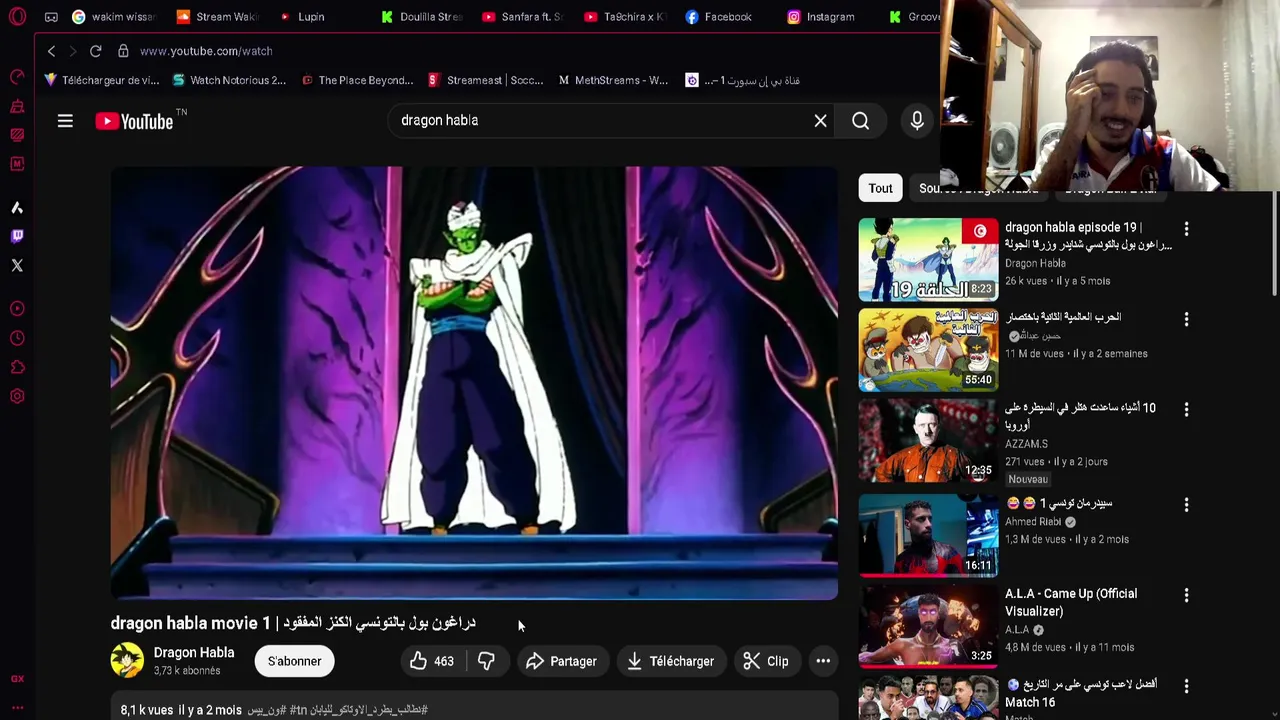
Task: Open the GX logo at the sidebar bottom
Action: click(17, 679)
